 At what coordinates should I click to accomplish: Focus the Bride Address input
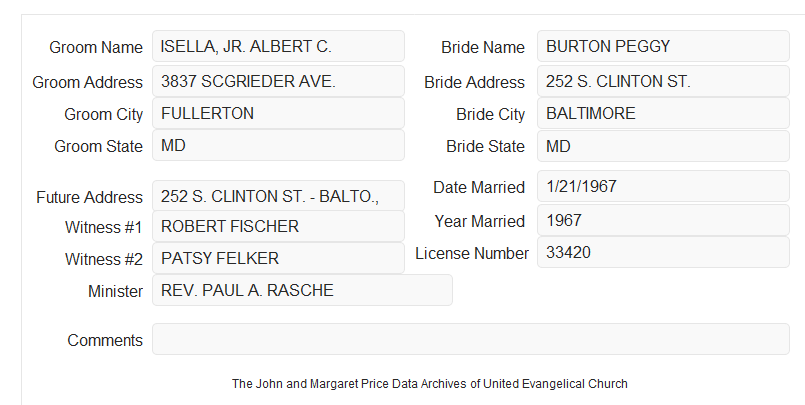pos(663,81)
